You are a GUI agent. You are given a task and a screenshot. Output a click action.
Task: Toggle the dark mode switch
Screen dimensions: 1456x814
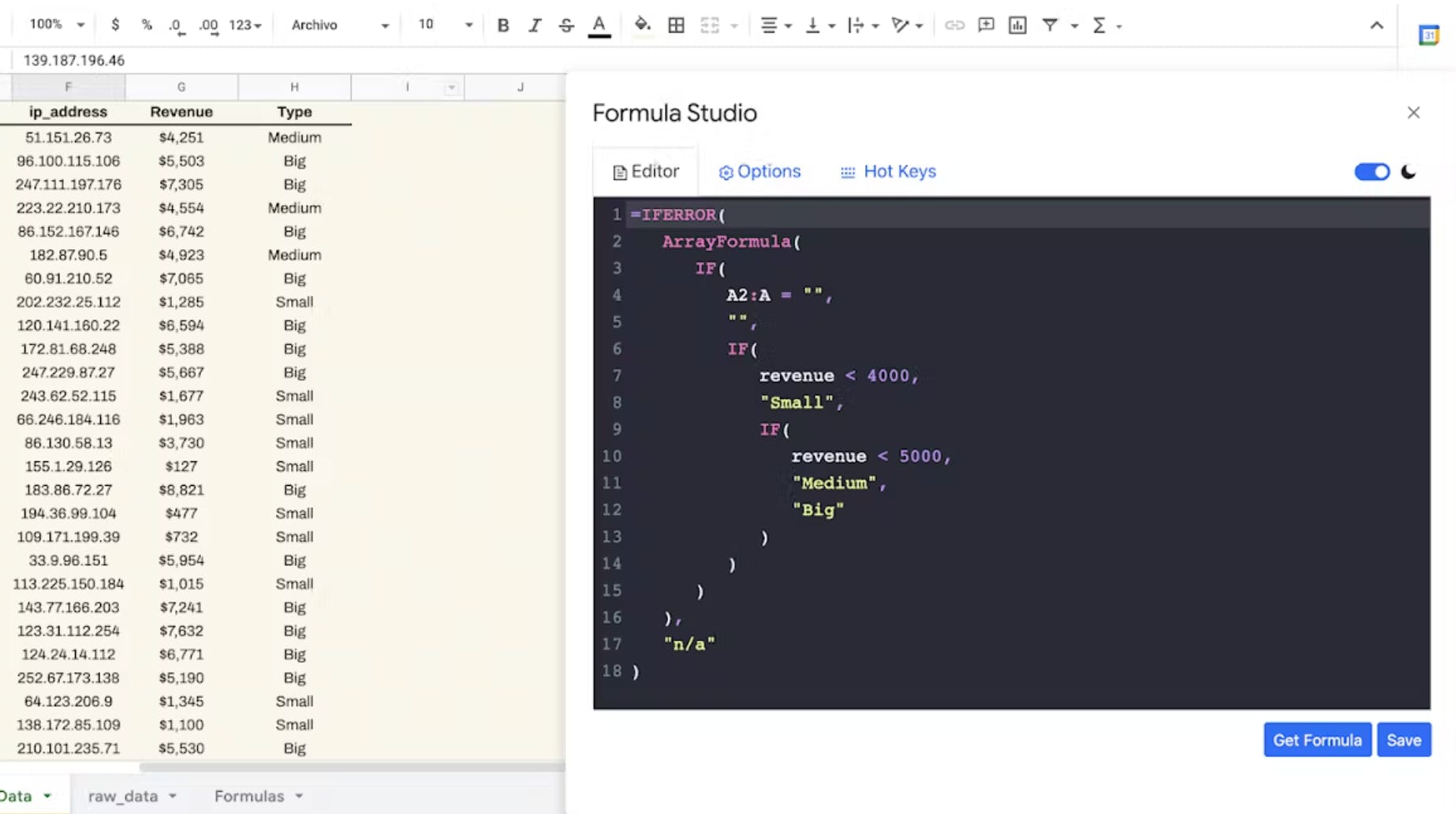pos(1372,172)
